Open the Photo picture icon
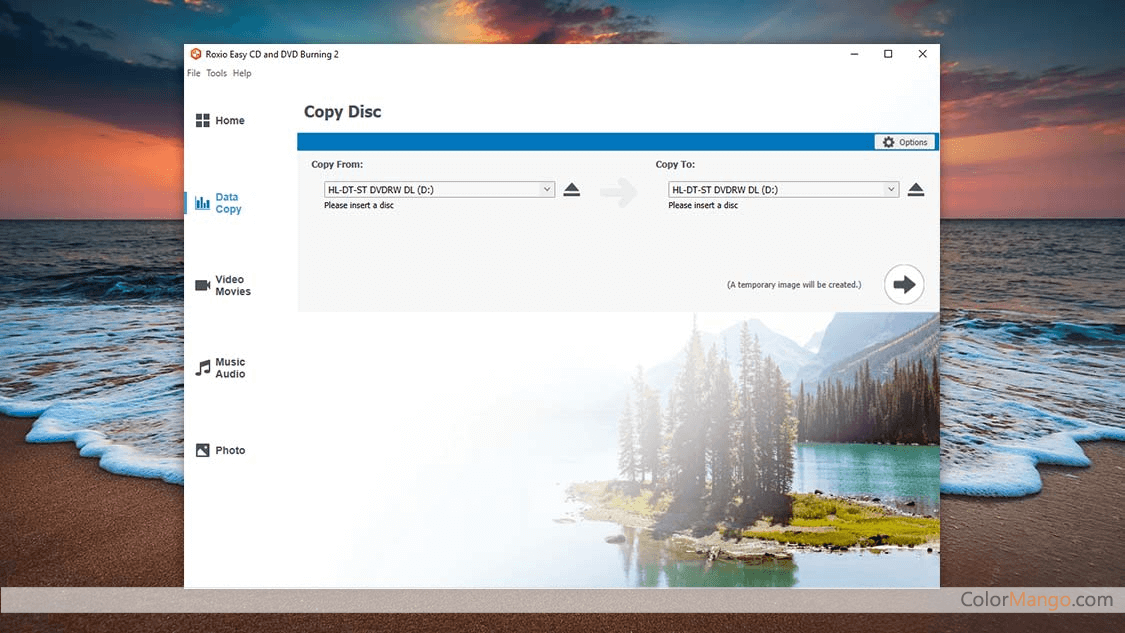This screenshot has height=633, width=1125. pyautogui.click(x=202, y=451)
